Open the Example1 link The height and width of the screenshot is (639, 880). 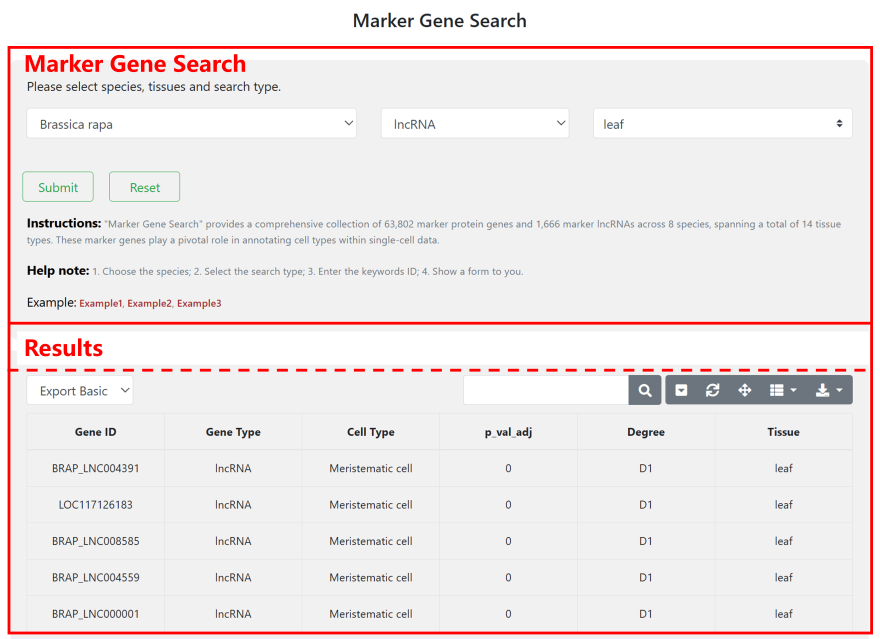click(x=100, y=303)
